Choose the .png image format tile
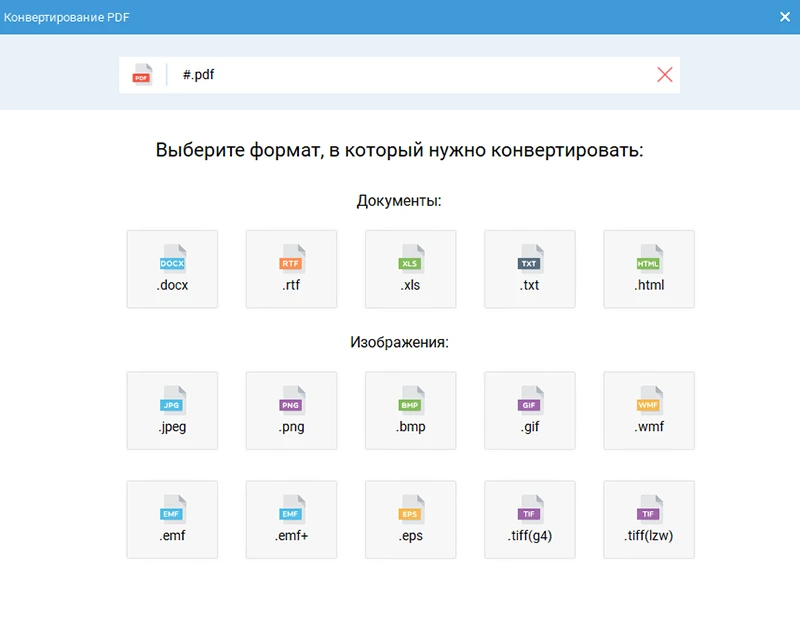 (x=291, y=411)
